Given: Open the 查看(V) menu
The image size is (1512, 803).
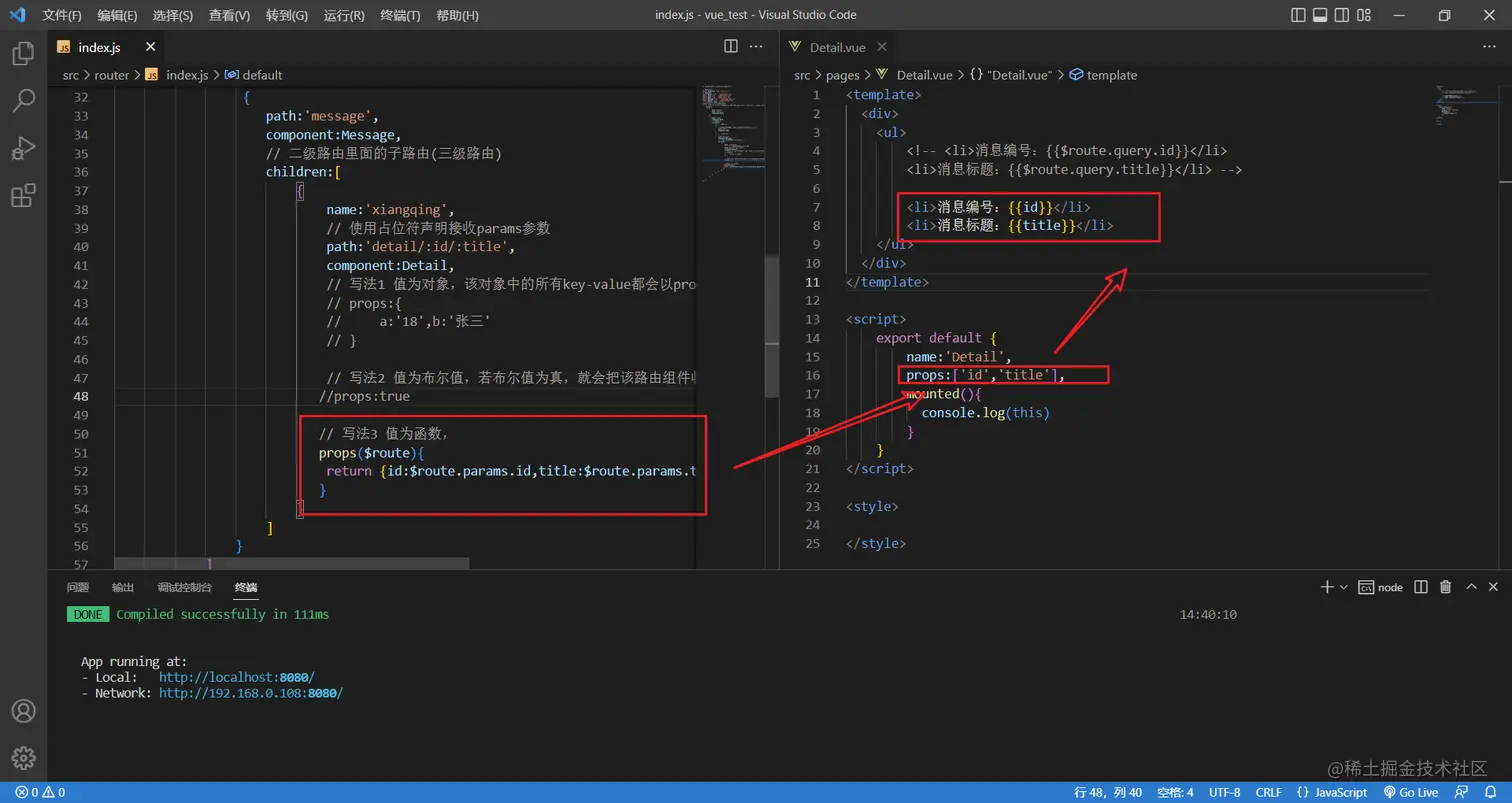Looking at the screenshot, I should (230, 15).
